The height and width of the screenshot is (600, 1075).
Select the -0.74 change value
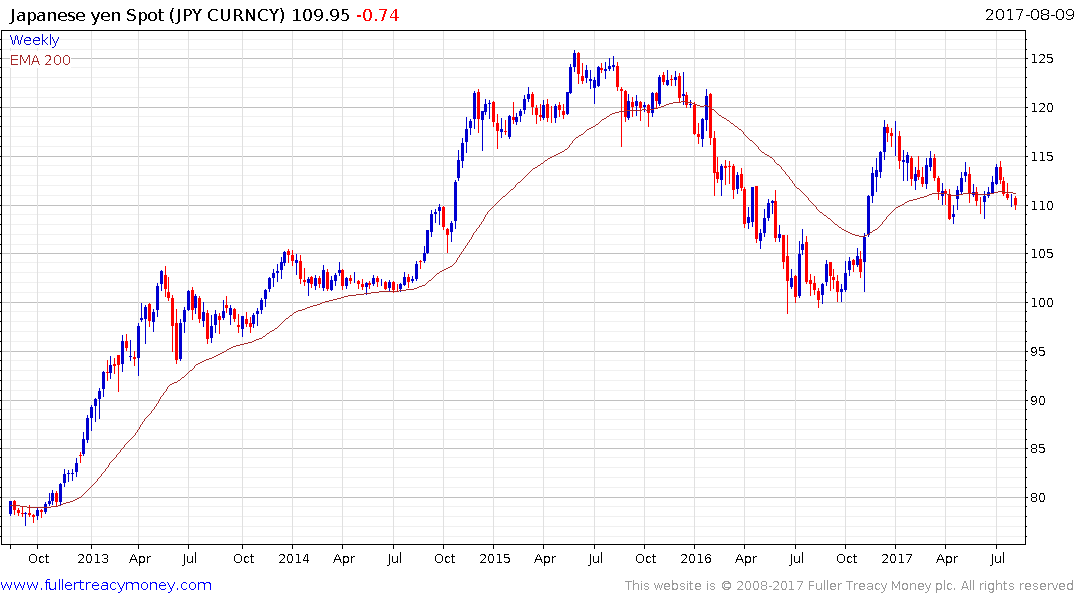378,15
